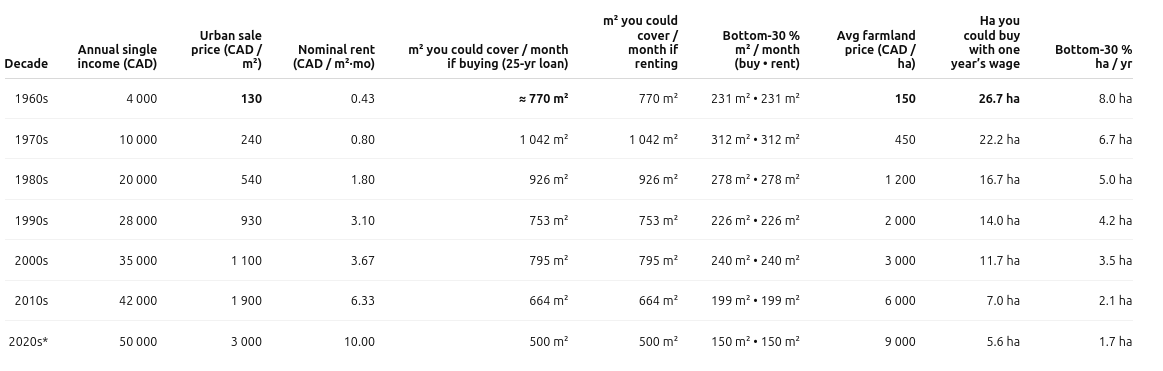This screenshot has width=1163, height=371.
Task: Click the 50 000 income value
Action: pos(138,342)
